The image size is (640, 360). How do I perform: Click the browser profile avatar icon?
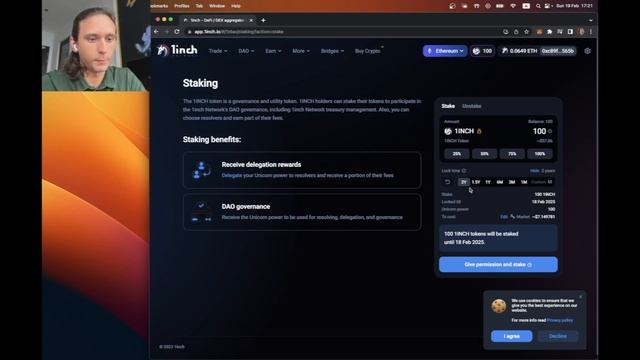coord(582,31)
